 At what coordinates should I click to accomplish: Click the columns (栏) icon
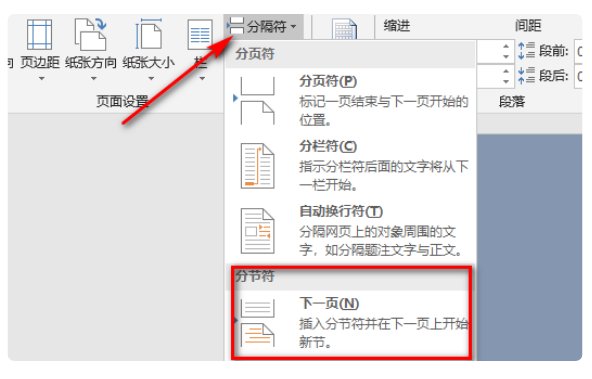click(200, 35)
